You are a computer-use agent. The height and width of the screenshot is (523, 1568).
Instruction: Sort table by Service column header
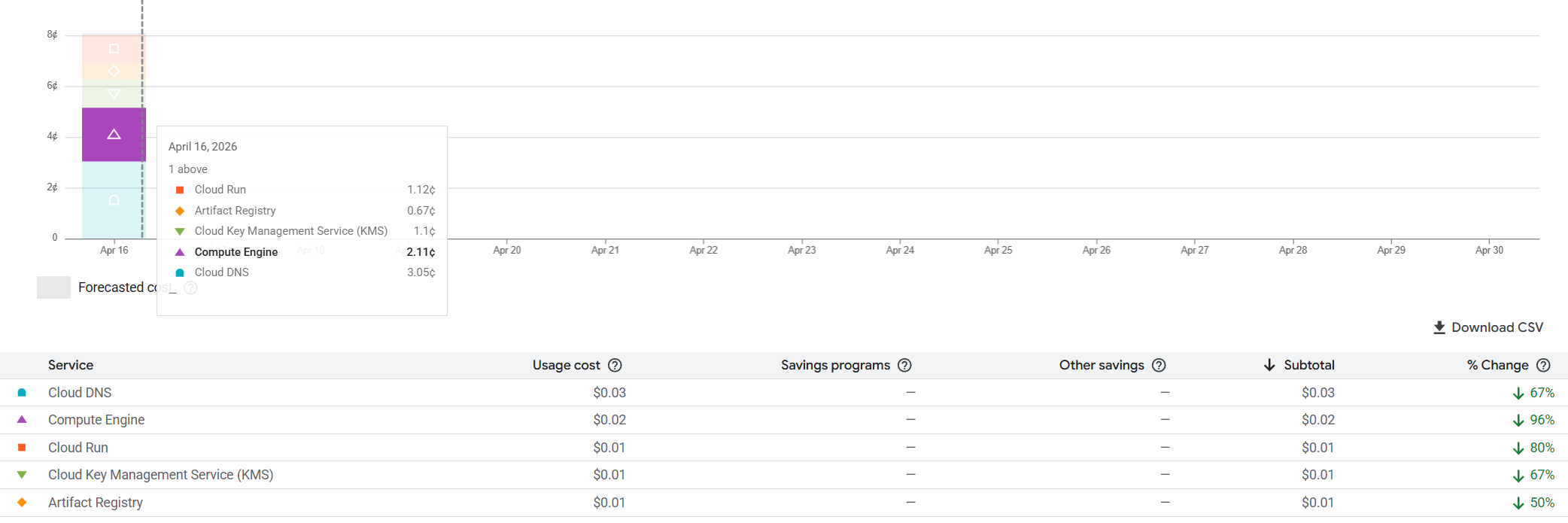pyautogui.click(x=71, y=365)
